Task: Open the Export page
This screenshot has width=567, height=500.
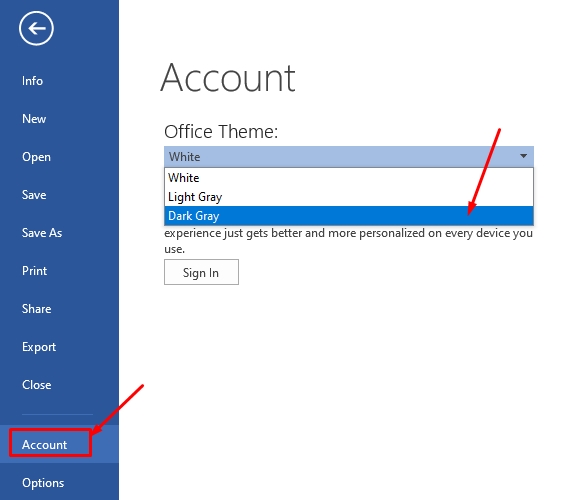Action: [39, 347]
